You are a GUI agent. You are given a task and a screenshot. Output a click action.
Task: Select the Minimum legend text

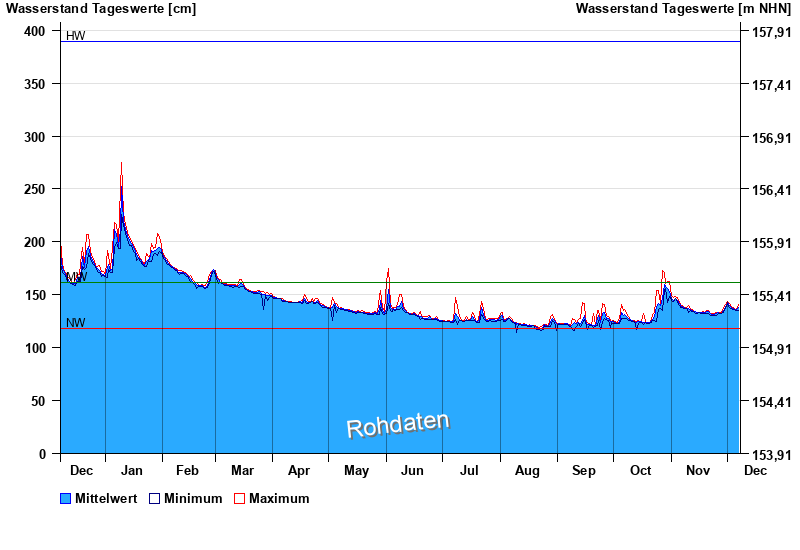[x=193, y=498]
